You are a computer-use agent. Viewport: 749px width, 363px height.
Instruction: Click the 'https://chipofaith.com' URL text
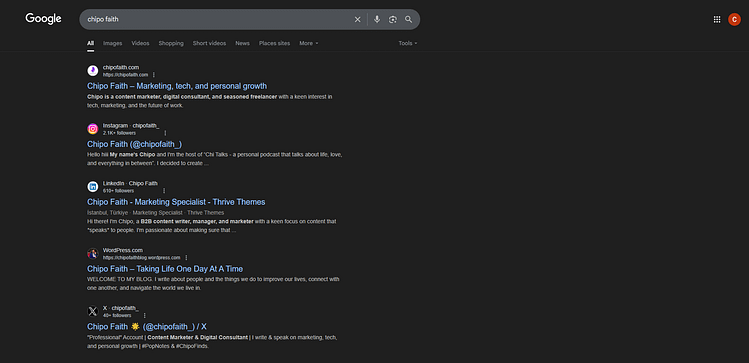[125, 75]
